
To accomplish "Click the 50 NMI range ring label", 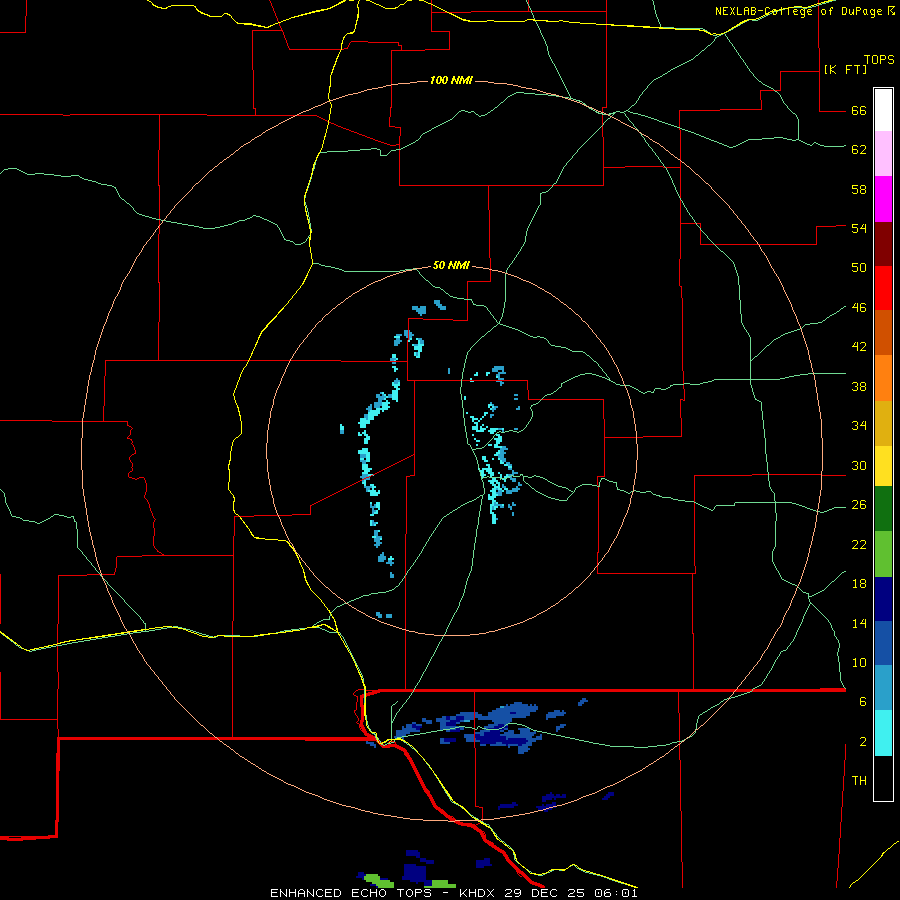I will [x=451, y=265].
